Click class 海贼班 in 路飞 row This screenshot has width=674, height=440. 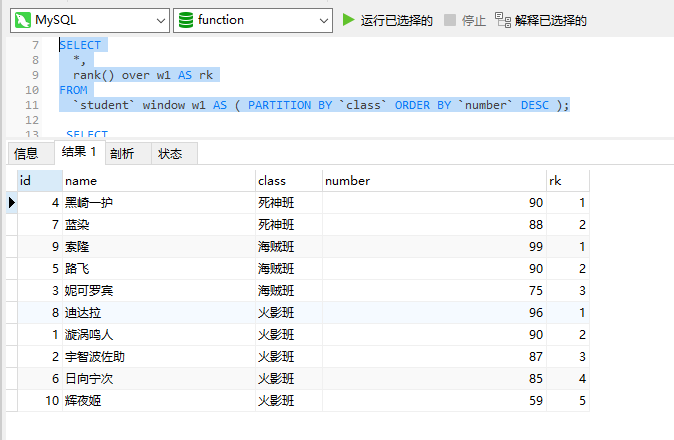pos(289,269)
